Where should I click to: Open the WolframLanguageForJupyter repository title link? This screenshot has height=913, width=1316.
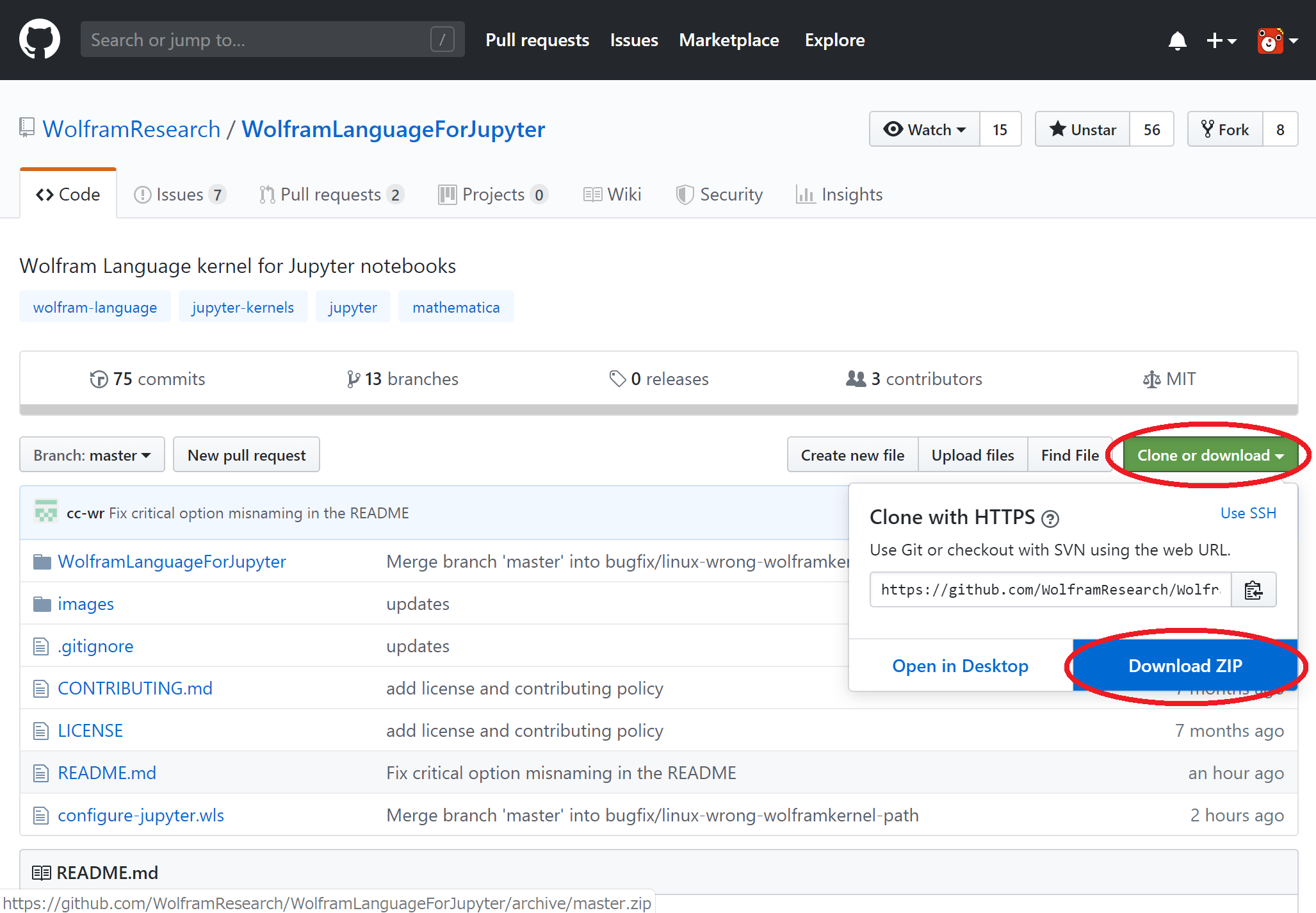pyautogui.click(x=393, y=129)
